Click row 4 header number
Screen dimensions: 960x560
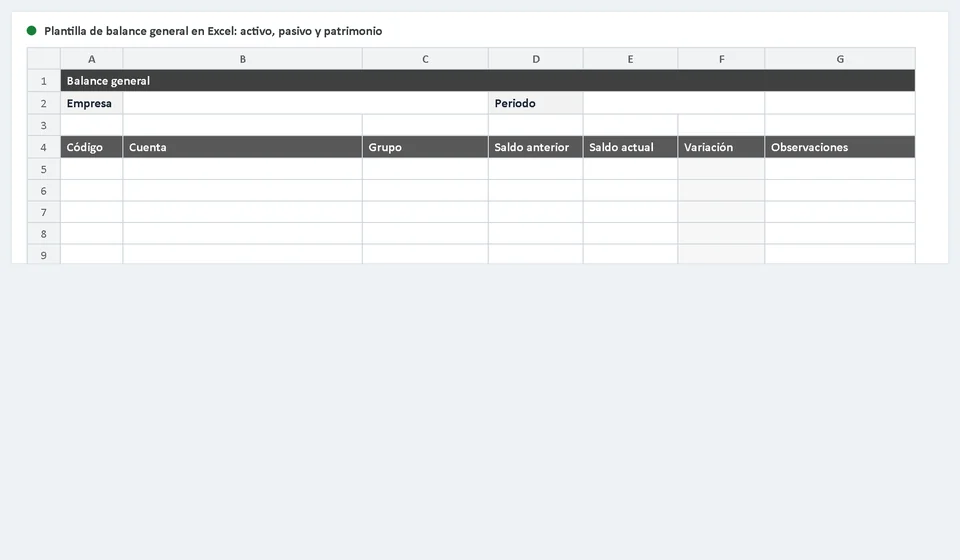[43, 147]
